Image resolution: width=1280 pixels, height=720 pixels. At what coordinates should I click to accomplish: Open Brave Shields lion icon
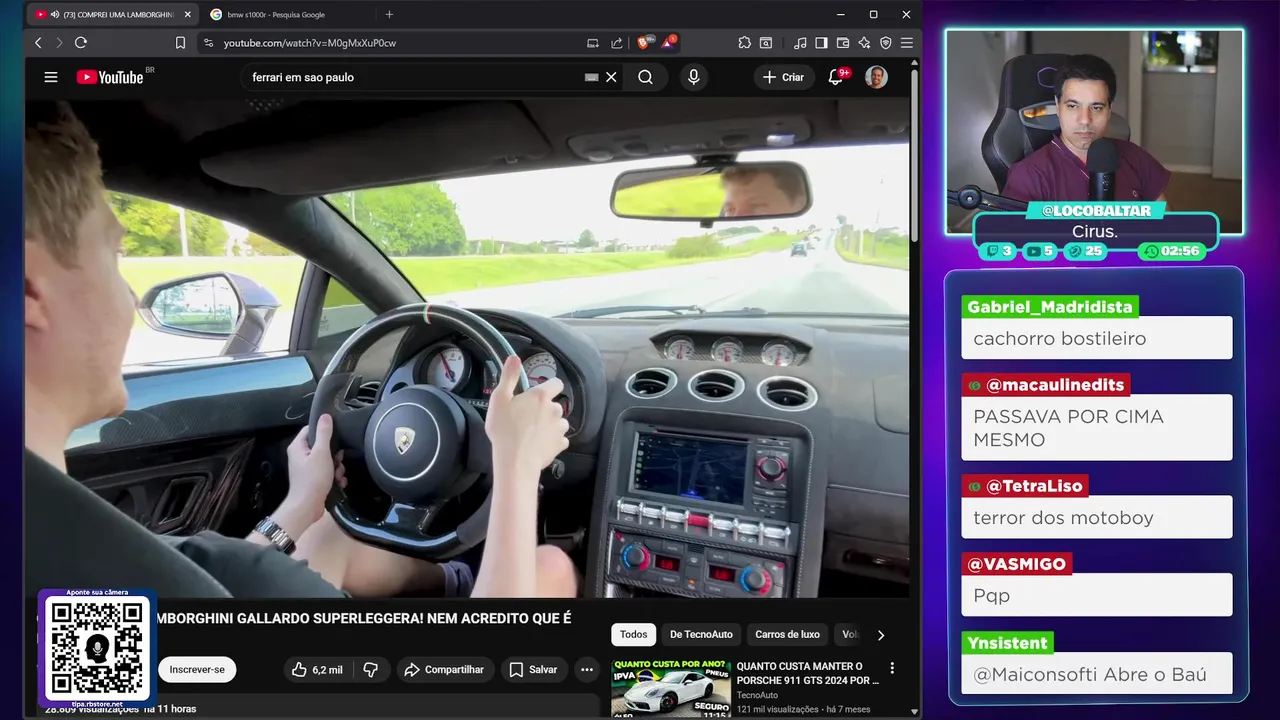(645, 43)
